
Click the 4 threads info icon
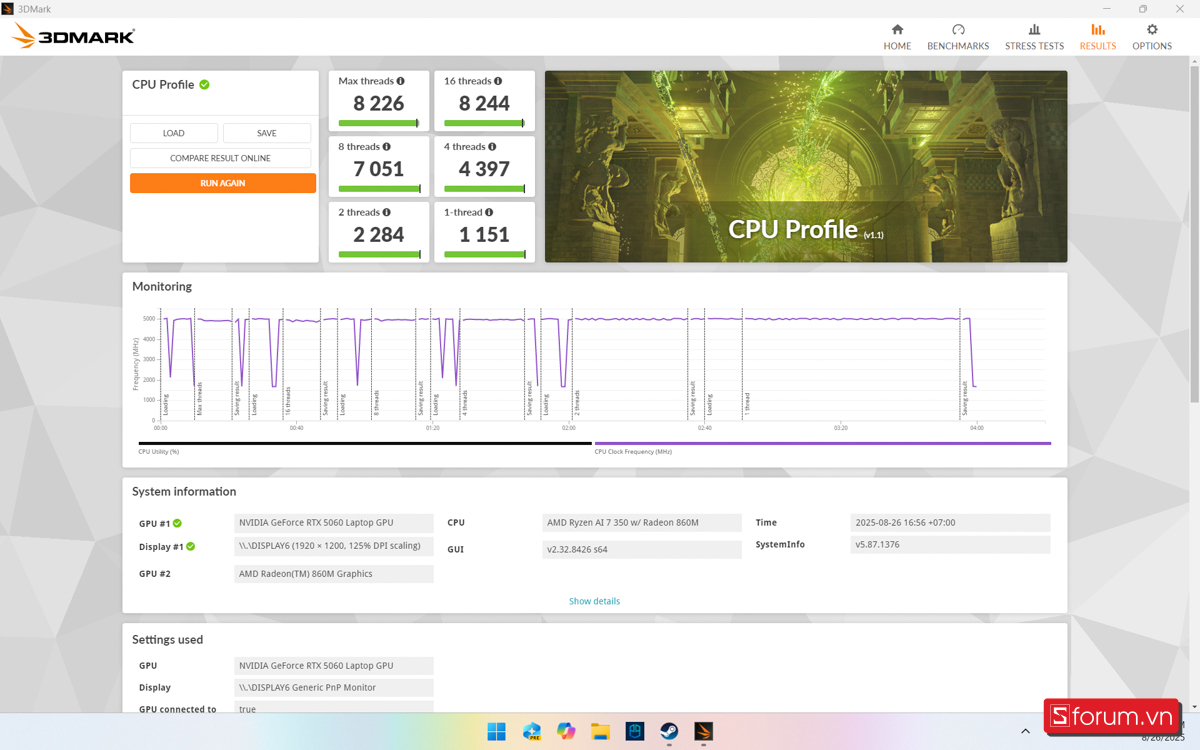492,147
